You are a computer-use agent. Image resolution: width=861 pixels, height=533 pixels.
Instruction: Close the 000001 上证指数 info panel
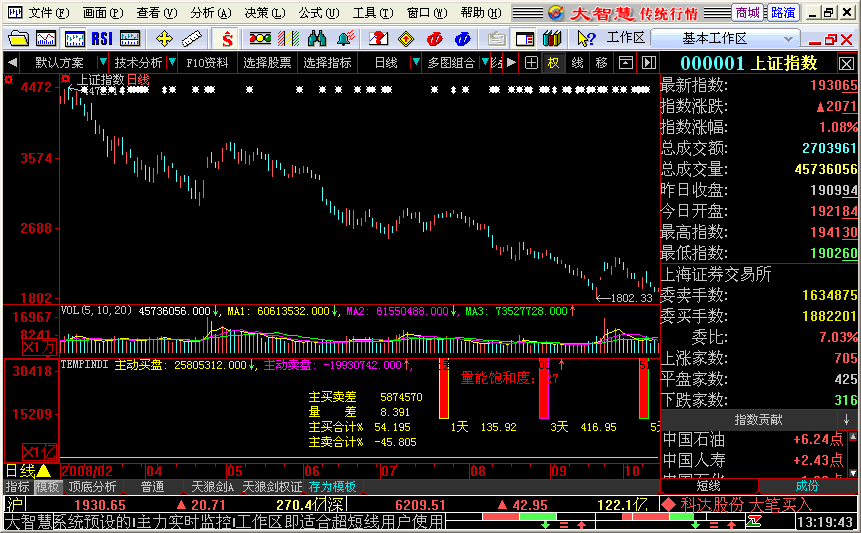(x=846, y=64)
